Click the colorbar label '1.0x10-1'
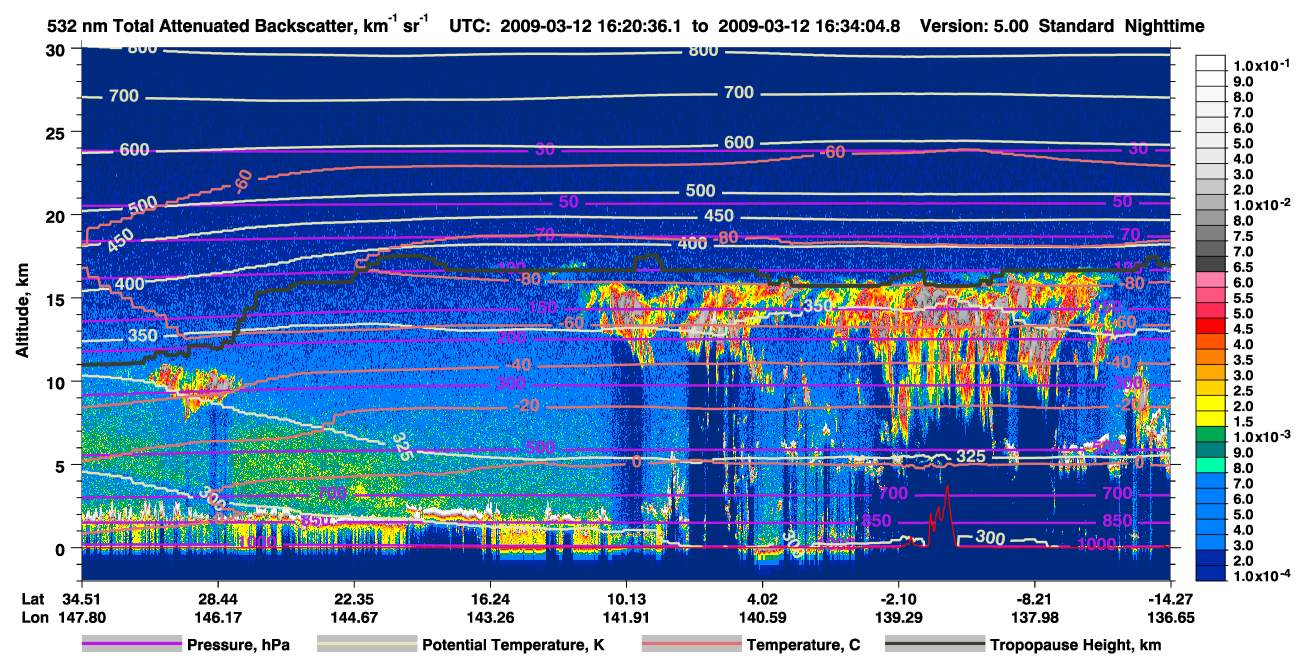 pyautogui.click(x=1262, y=63)
